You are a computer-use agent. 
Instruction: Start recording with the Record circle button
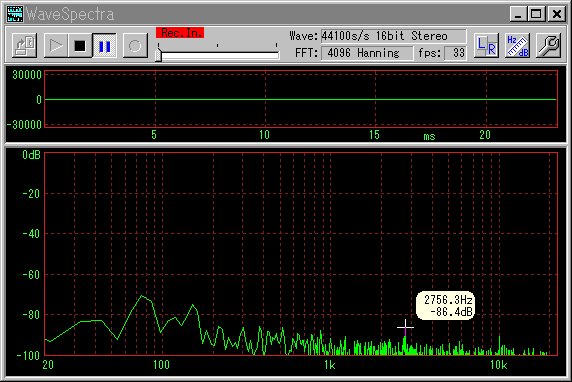[135, 46]
